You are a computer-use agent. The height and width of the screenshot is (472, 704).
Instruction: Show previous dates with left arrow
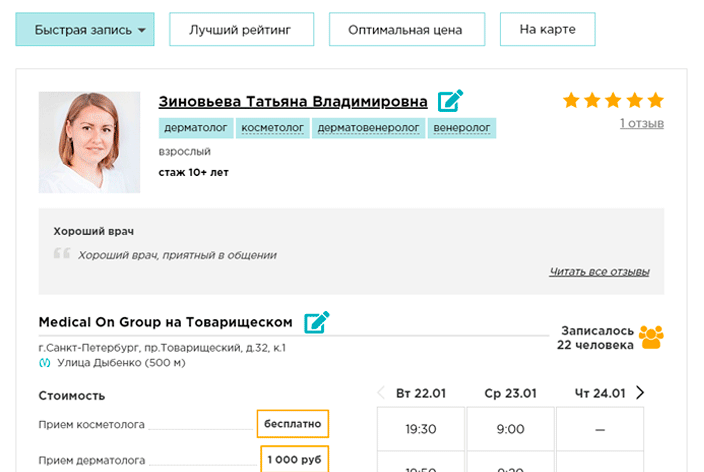[380, 392]
